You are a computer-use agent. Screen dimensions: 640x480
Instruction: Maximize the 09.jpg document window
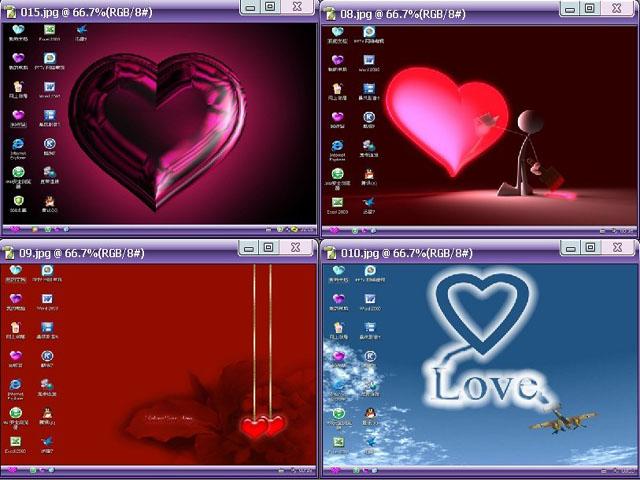click(x=268, y=247)
